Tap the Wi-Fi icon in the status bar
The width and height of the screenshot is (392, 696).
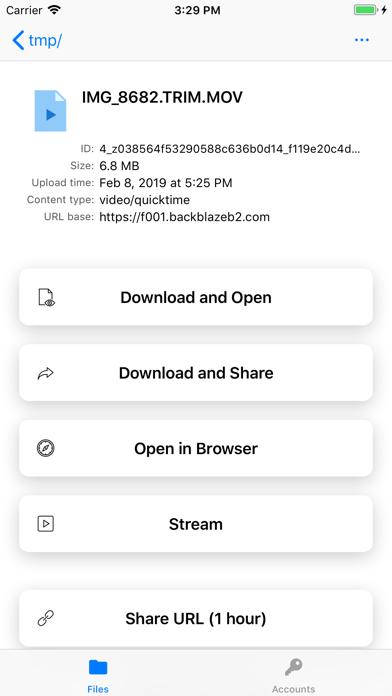point(55,10)
